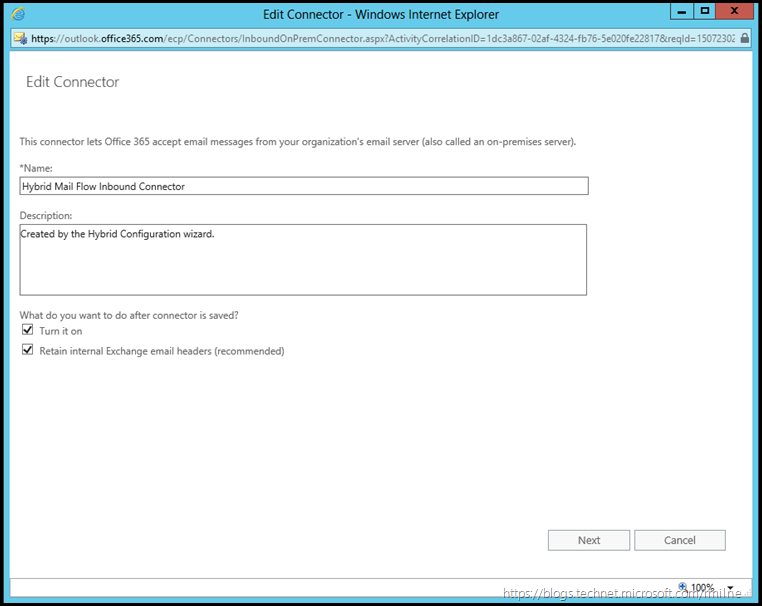Uncheck the 'Turn it on' checkbox
This screenshot has width=762, height=606.
[28, 330]
